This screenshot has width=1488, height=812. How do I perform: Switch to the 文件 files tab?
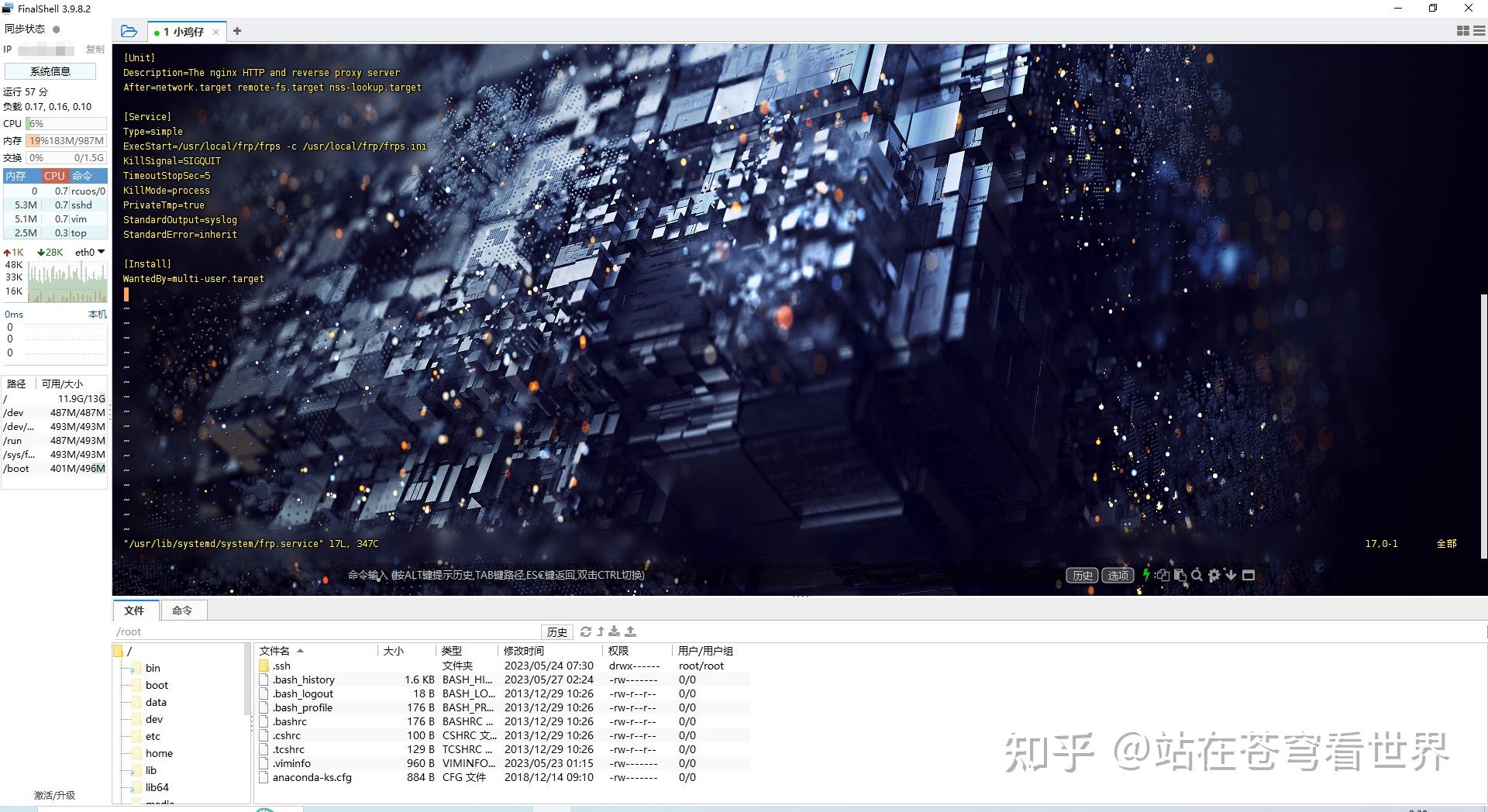coord(135,611)
